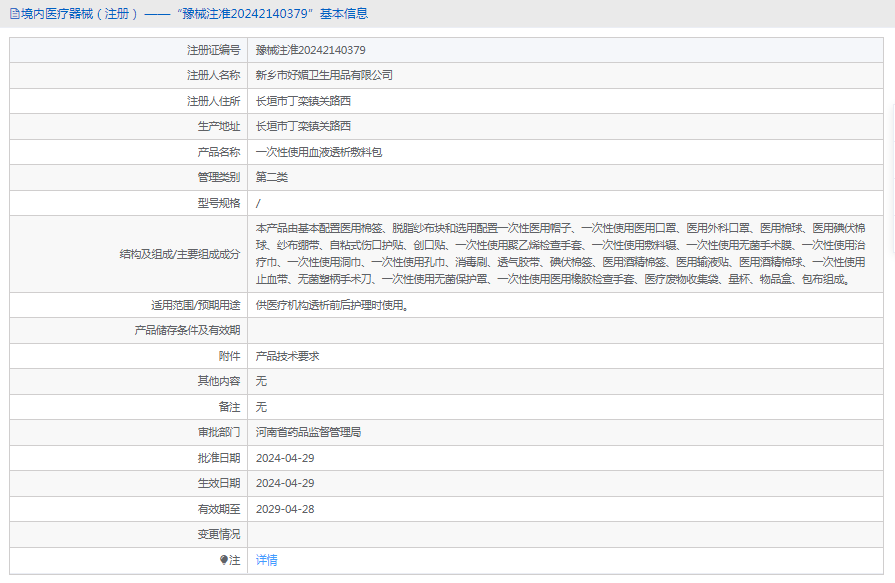Click attachment value 产品技术要求
Viewport: 895px width, 583px height.
point(288,356)
